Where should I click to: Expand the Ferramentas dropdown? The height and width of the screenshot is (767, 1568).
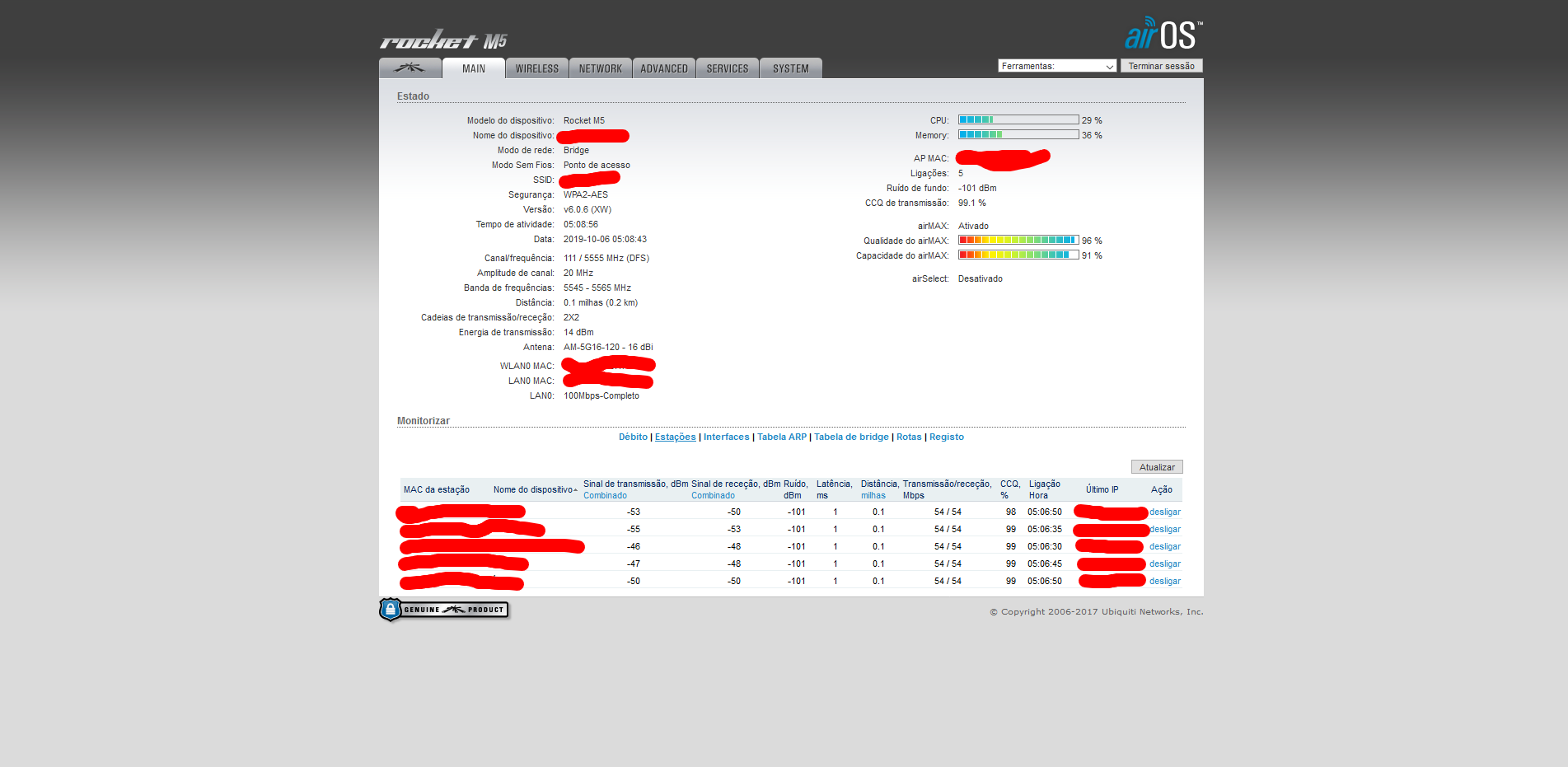pos(1057,66)
